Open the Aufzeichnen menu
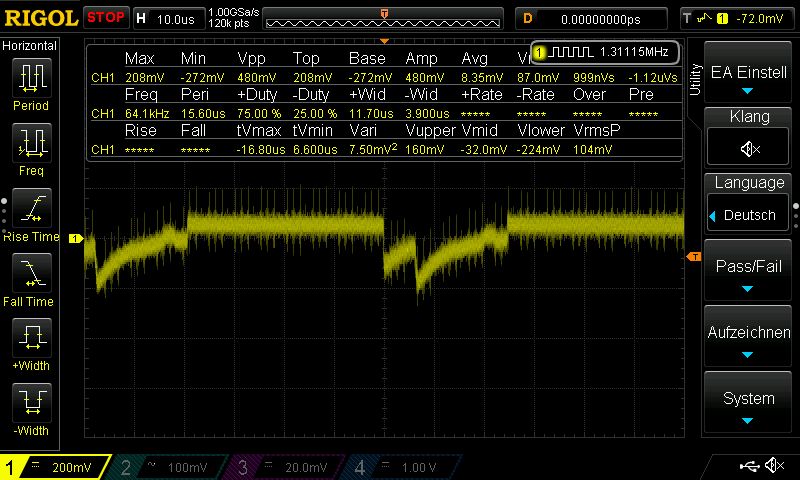Image resolution: width=800 pixels, height=480 pixels. 748,340
